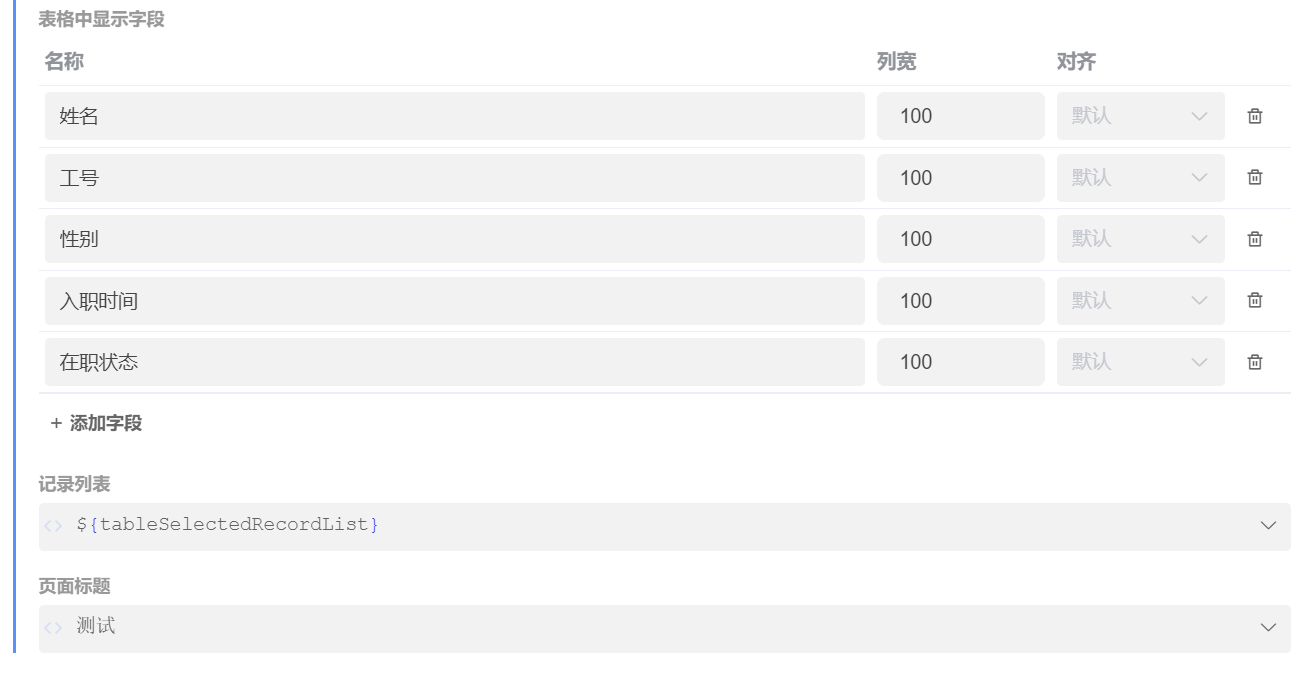This screenshot has height=680, width=1315.
Task: Open the alignment dropdown on the 在职状态 row
Action: (1140, 361)
